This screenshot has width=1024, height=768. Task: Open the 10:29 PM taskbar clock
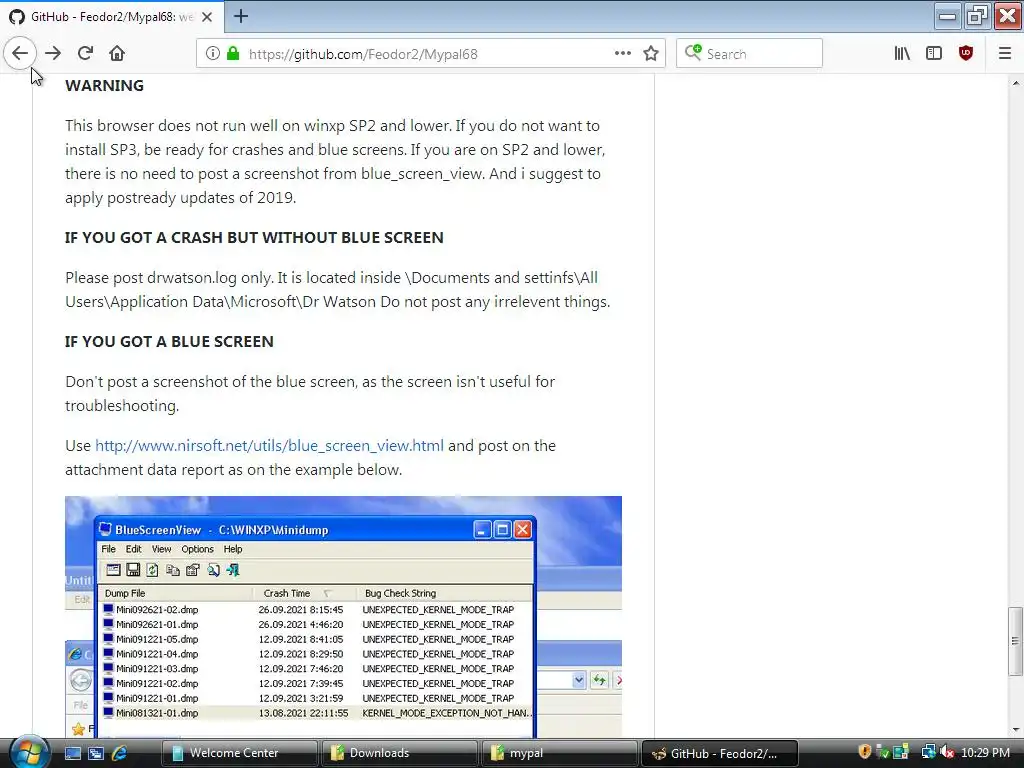(x=985, y=753)
